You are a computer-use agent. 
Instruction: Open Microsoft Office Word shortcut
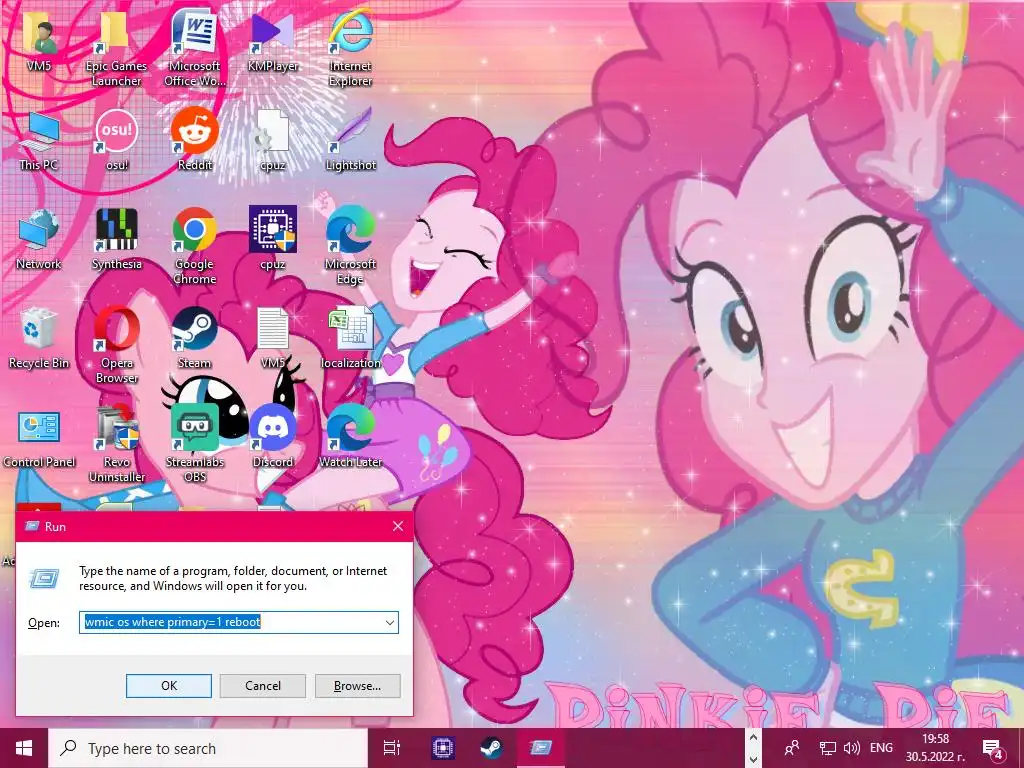(195, 50)
